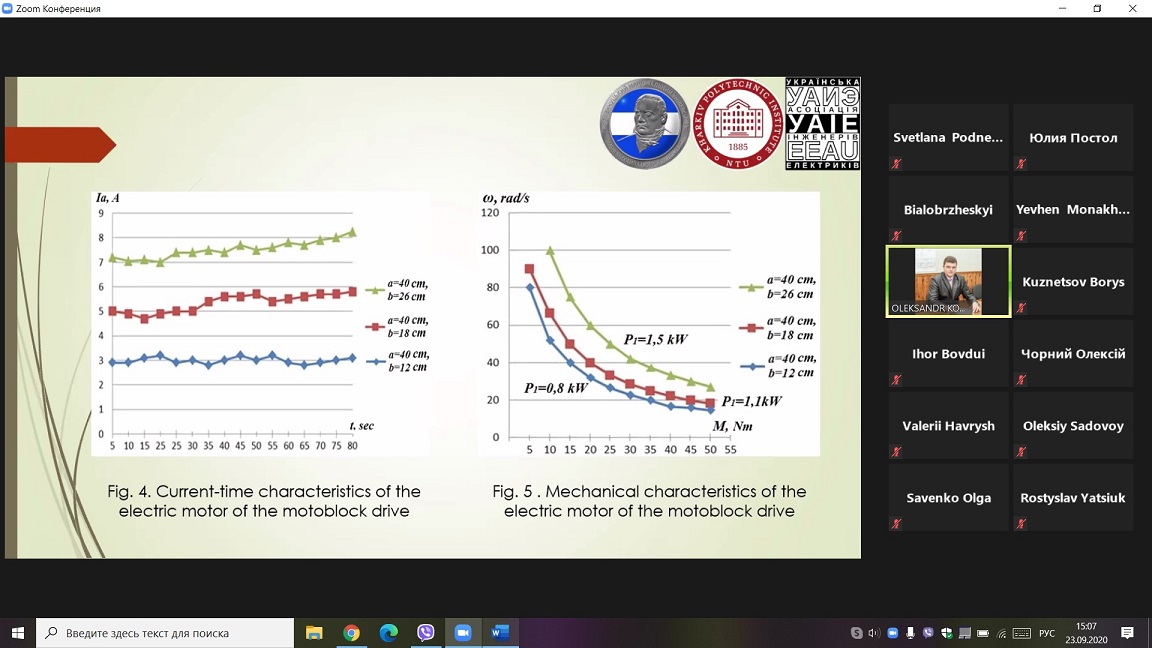
Task: Click the УАИЭ UAIE EEAU association logo
Action: 822,124
